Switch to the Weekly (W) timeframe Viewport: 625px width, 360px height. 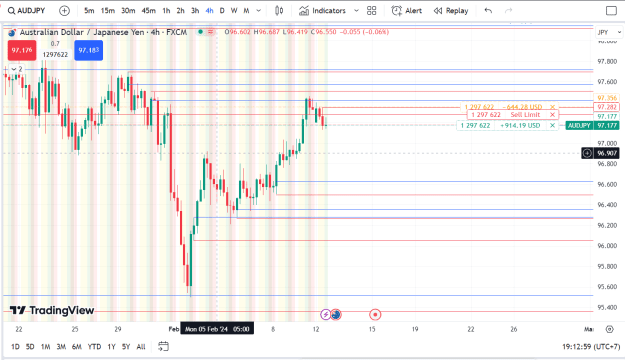coord(234,11)
